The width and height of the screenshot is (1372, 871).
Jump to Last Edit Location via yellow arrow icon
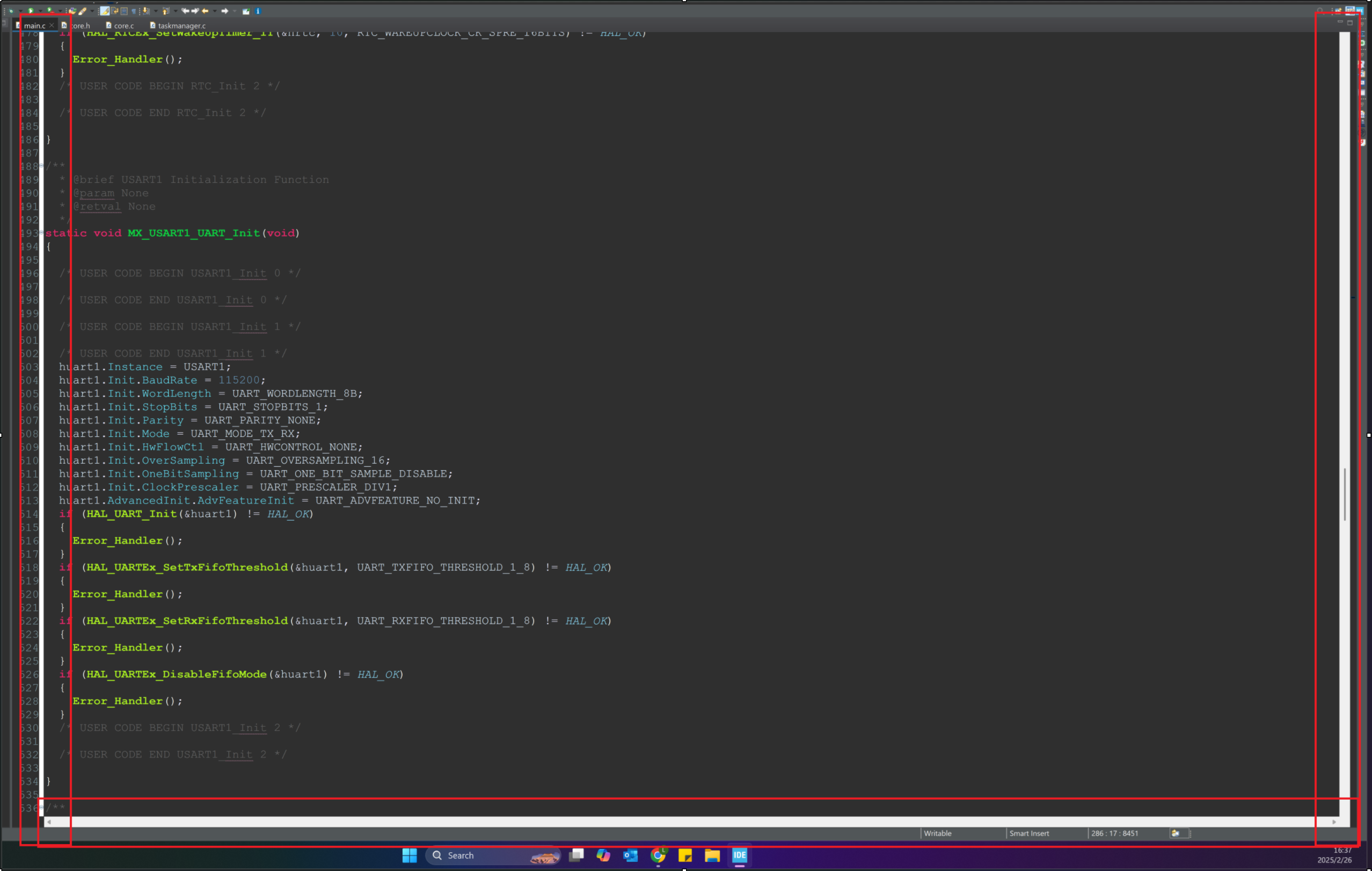[x=205, y=11]
